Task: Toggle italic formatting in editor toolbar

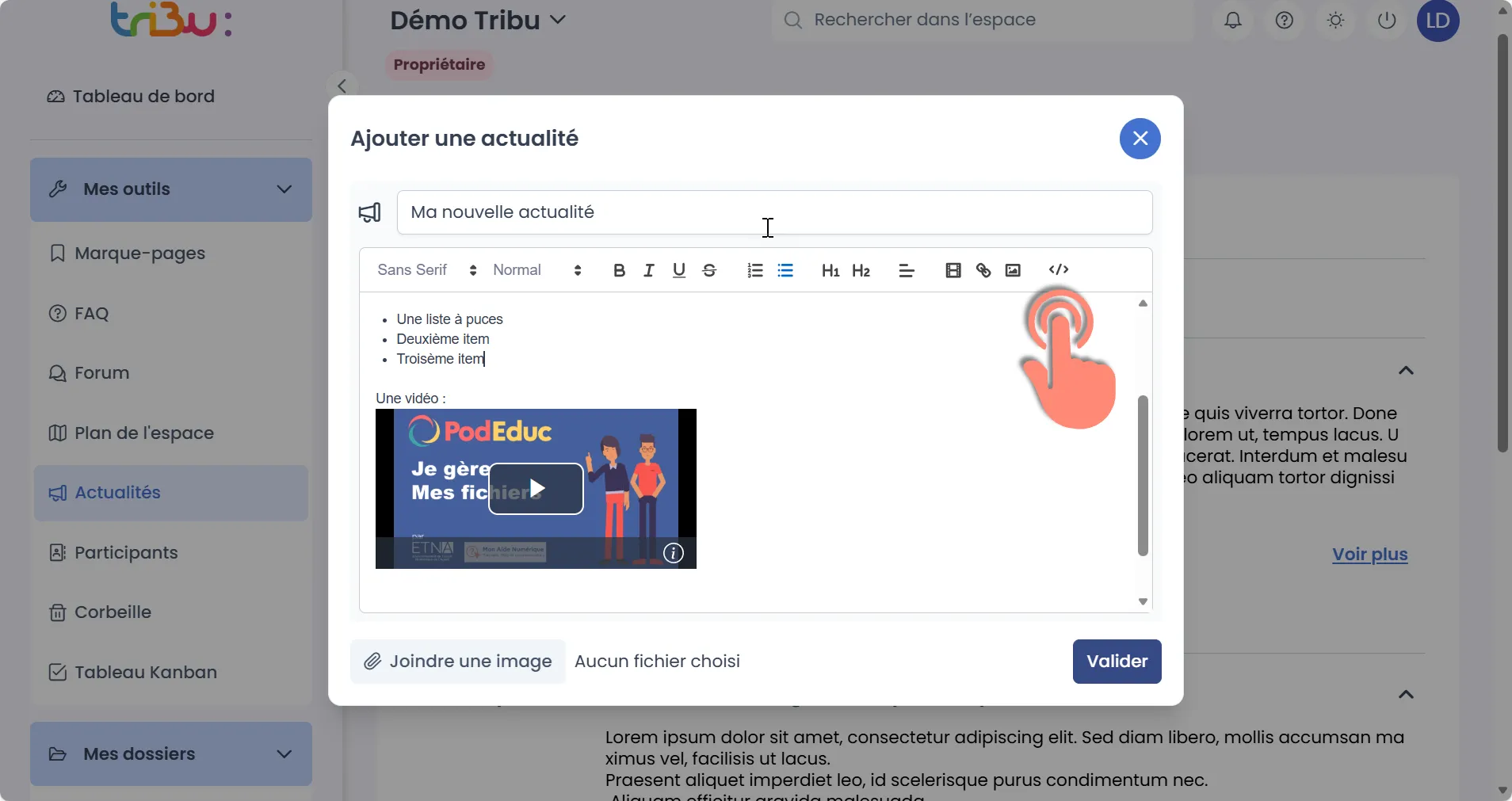Action: click(649, 270)
